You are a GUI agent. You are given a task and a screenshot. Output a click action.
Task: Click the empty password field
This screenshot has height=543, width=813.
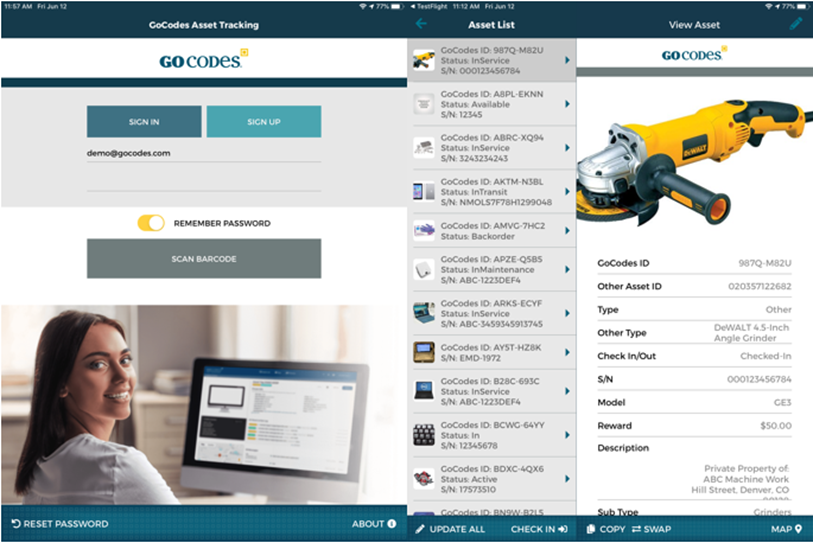204,182
